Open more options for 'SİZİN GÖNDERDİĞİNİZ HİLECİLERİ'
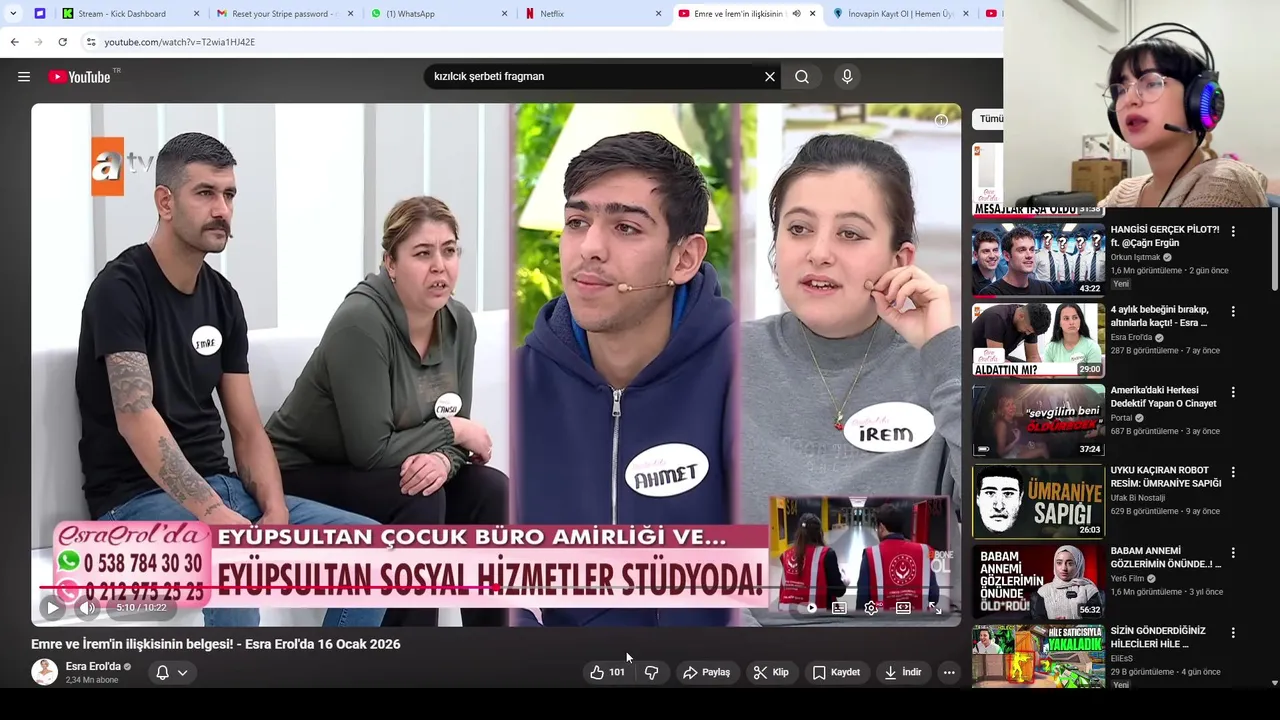Image resolution: width=1280 pixels, height=720 pixels. (1233, 633)
